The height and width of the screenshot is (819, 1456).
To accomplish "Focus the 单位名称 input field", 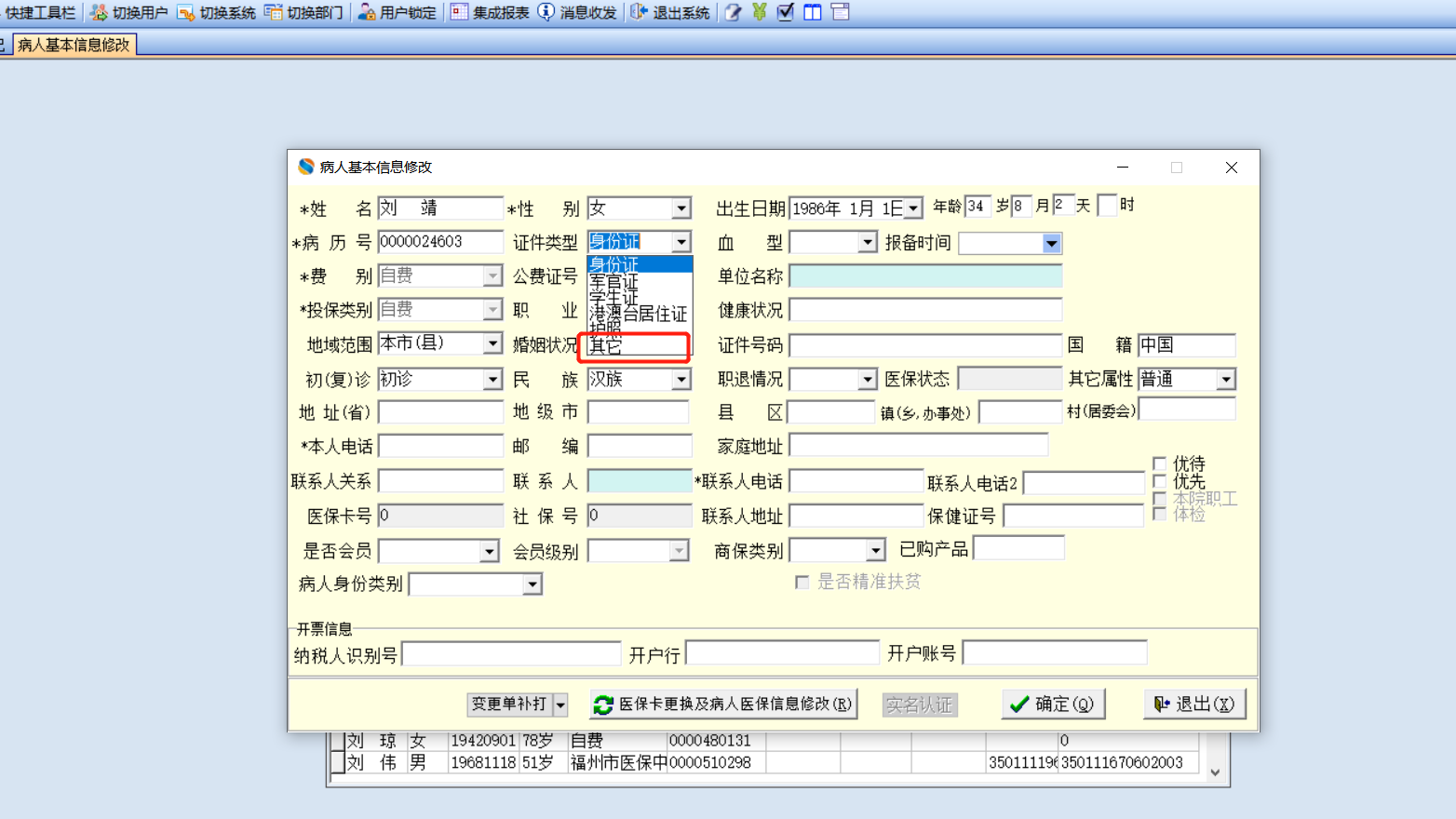I will pos(925,275).
